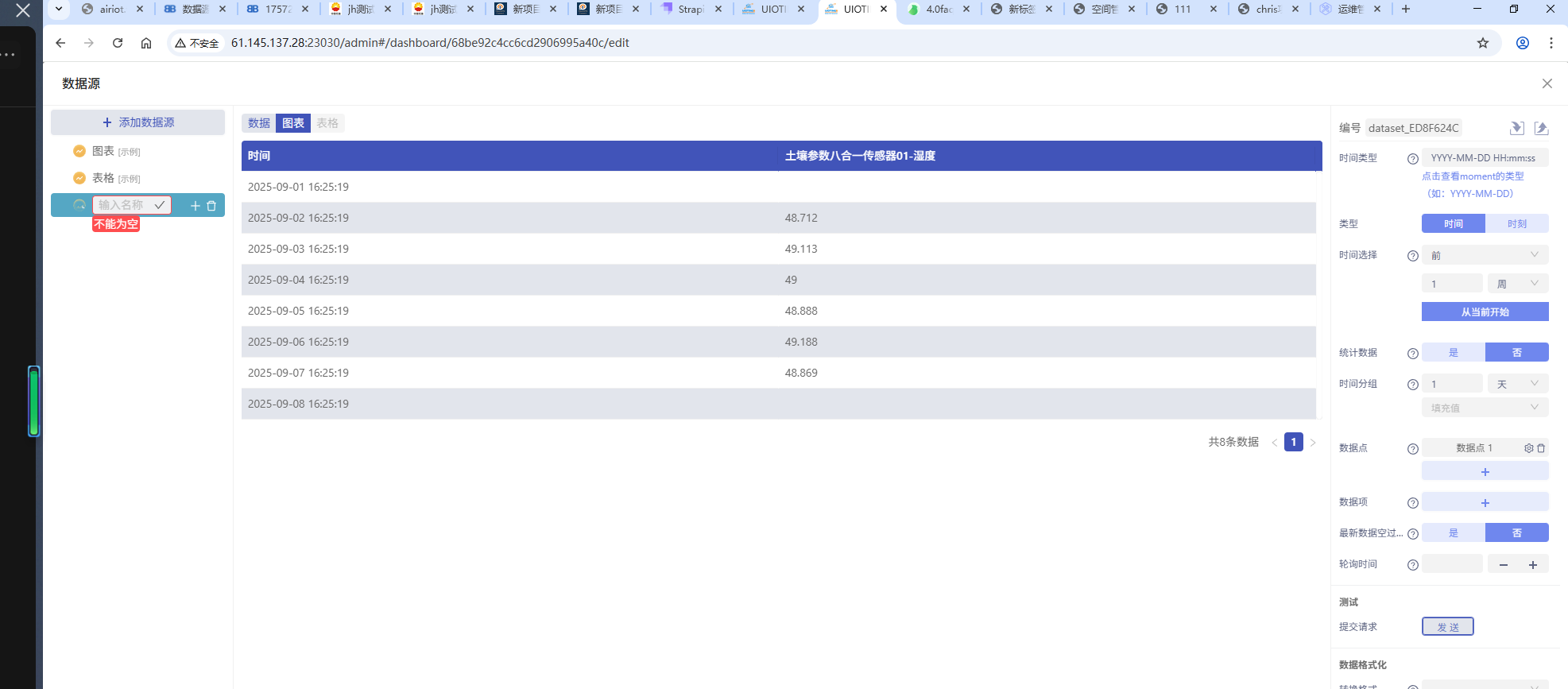Open help icon for 时间类型

pos(1413,159)
